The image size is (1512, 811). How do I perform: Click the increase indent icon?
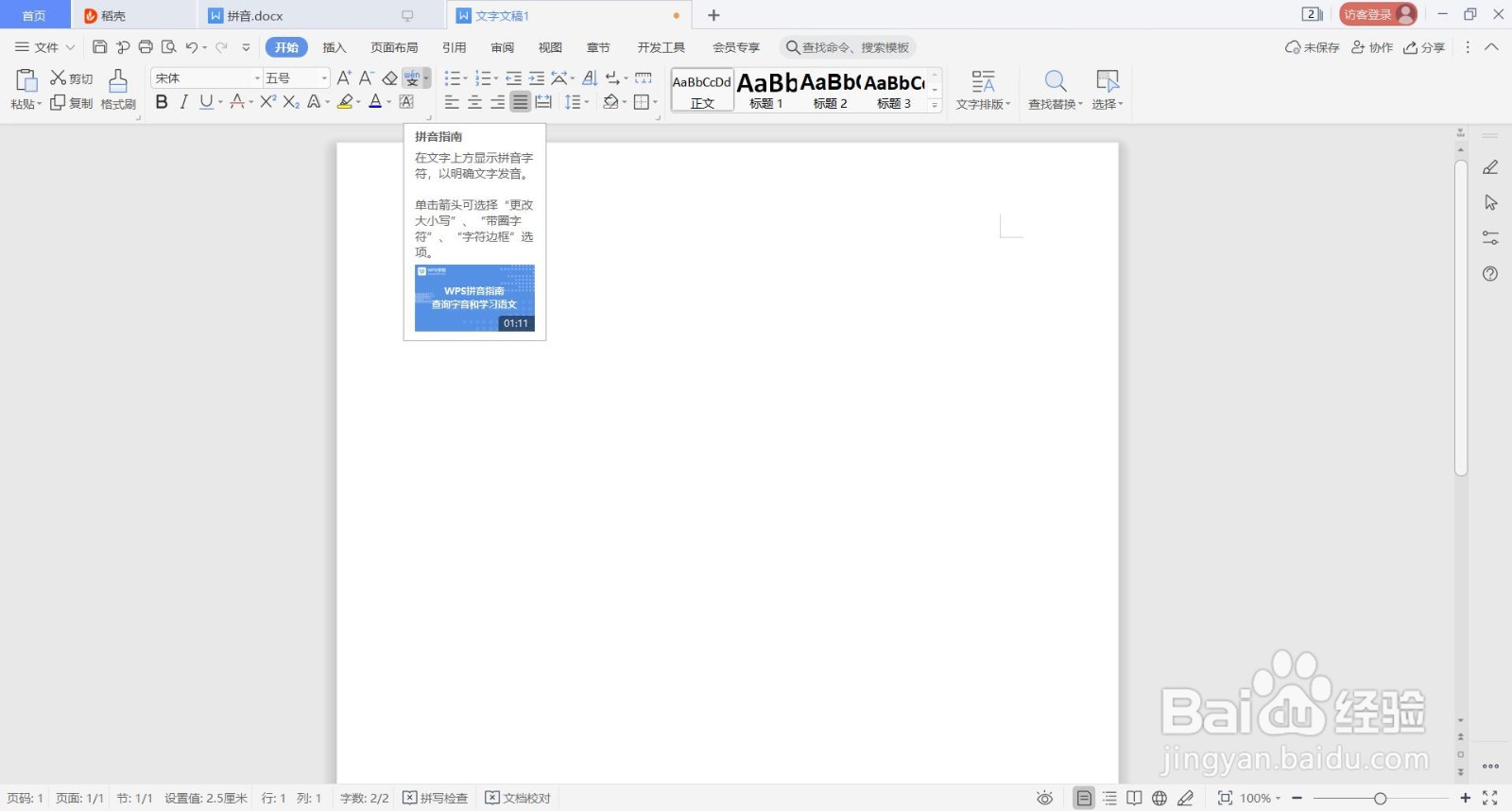tap(537, 78)
